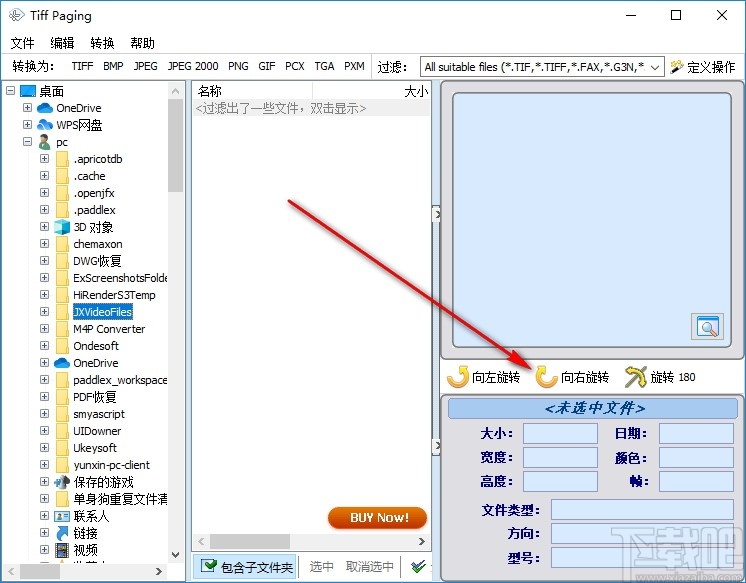Toggle 包含子文件夹 option

coord(246,567)
